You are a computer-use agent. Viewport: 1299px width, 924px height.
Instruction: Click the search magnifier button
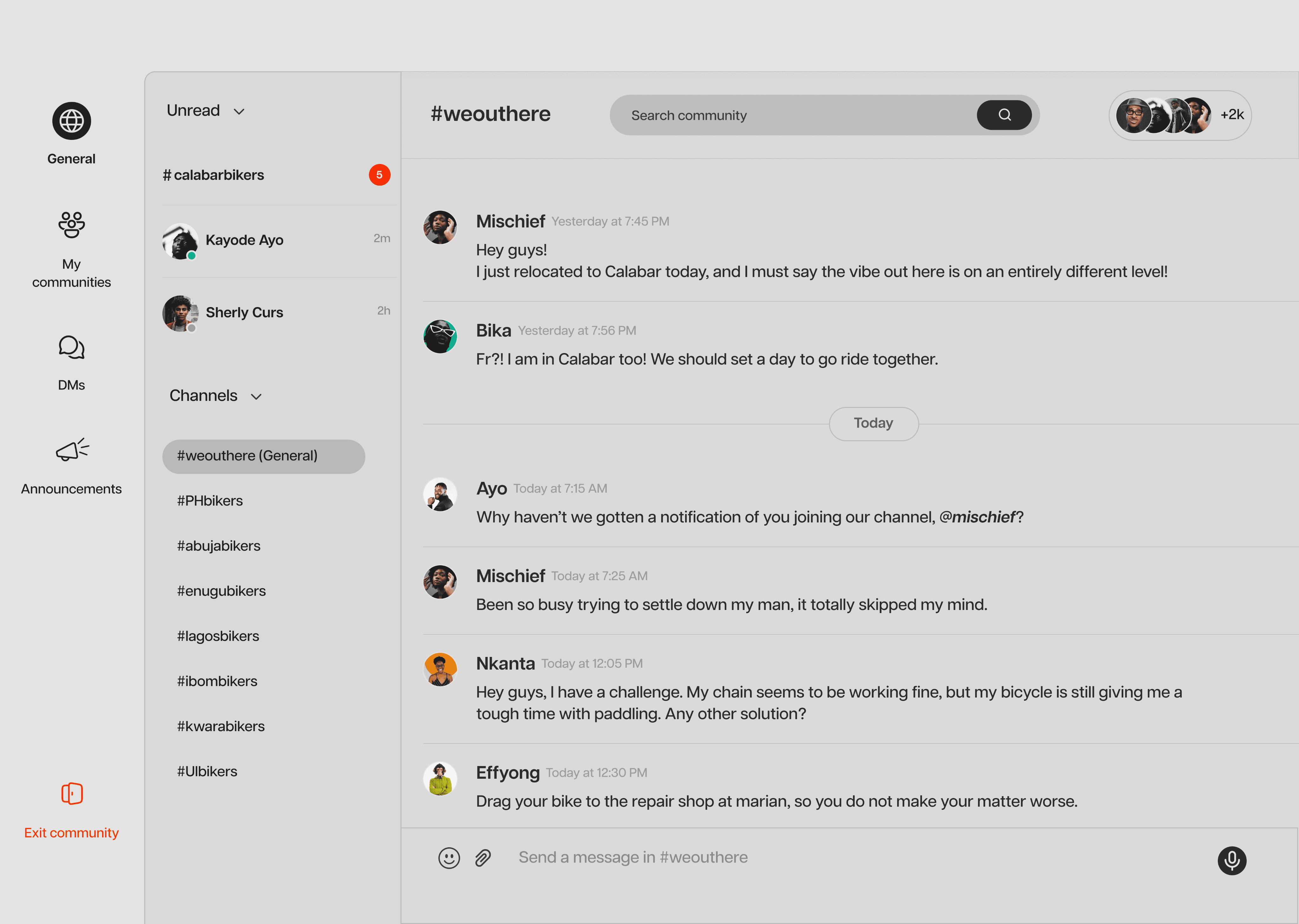coord(1004,115)
